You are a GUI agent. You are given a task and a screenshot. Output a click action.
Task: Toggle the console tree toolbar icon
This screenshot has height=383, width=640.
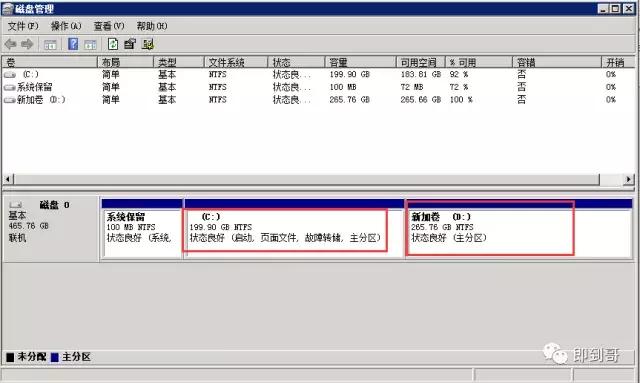[50, 45]
